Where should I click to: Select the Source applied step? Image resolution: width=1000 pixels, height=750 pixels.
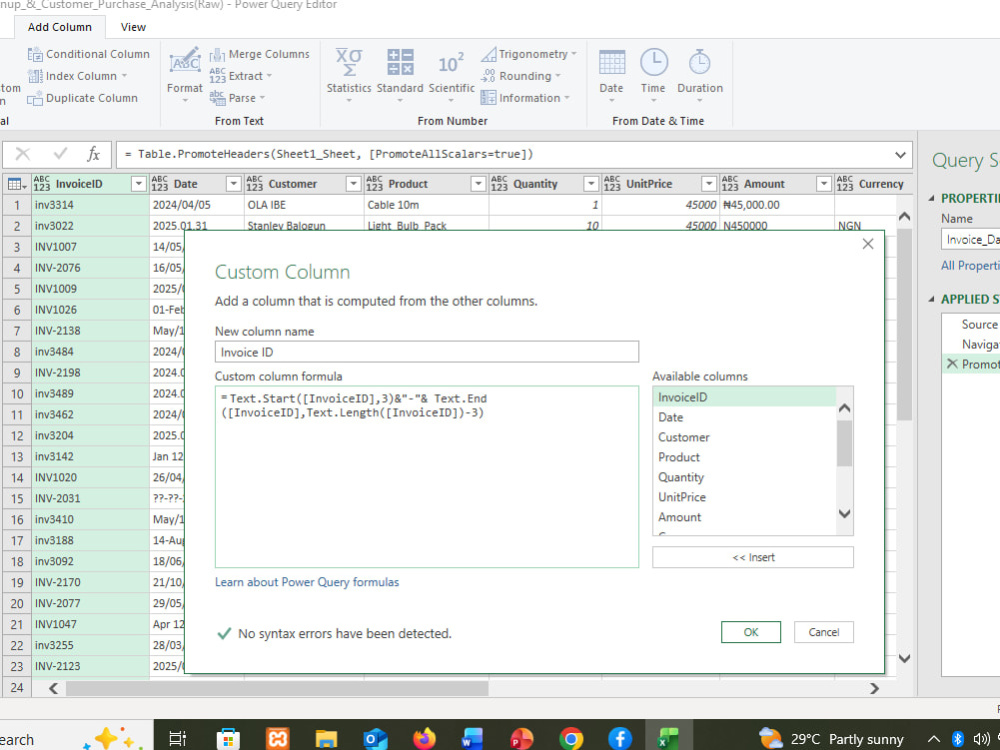[x=979, y=324]
